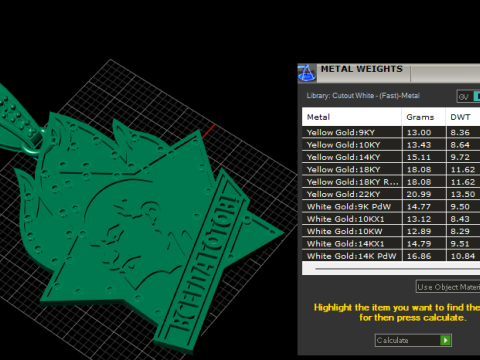This screenshot has width=480, height=360.
Task: Click the 13.00 grams value
Action: [x=419, y=132]
